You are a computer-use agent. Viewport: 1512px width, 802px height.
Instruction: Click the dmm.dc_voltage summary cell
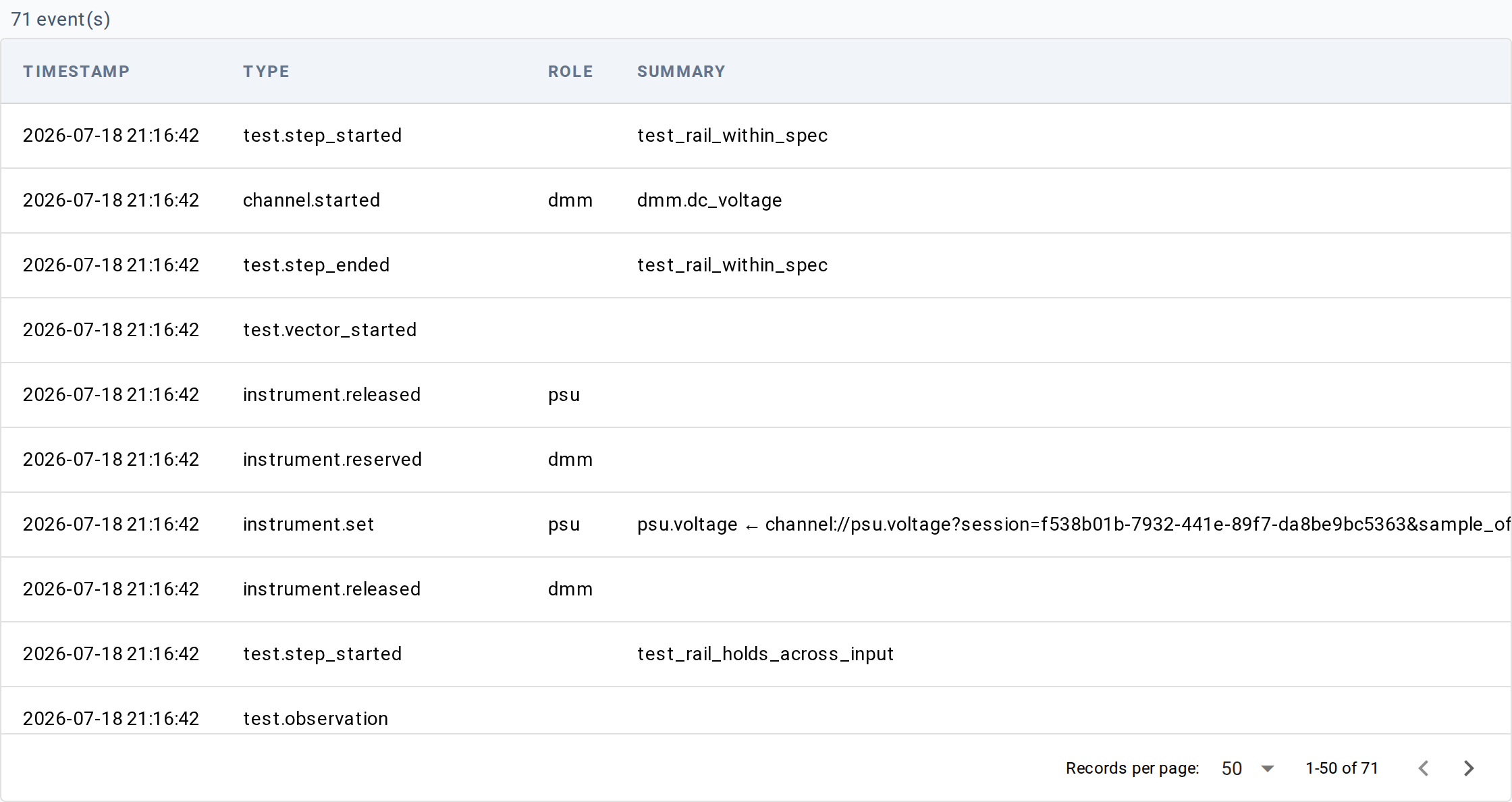[x=709, y=200]
